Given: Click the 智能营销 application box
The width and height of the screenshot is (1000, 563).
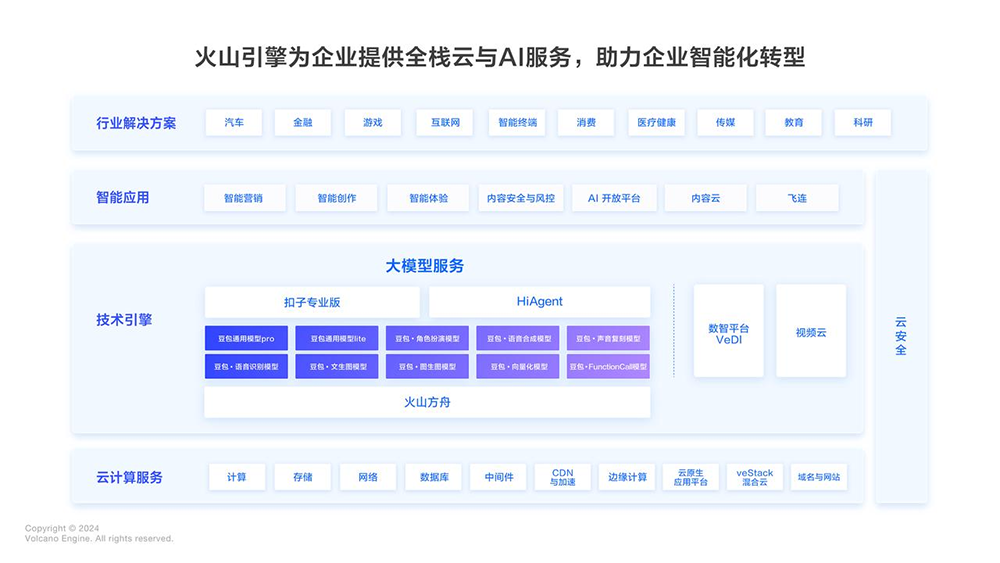Looking at the screenshot, I should (244, 198).
